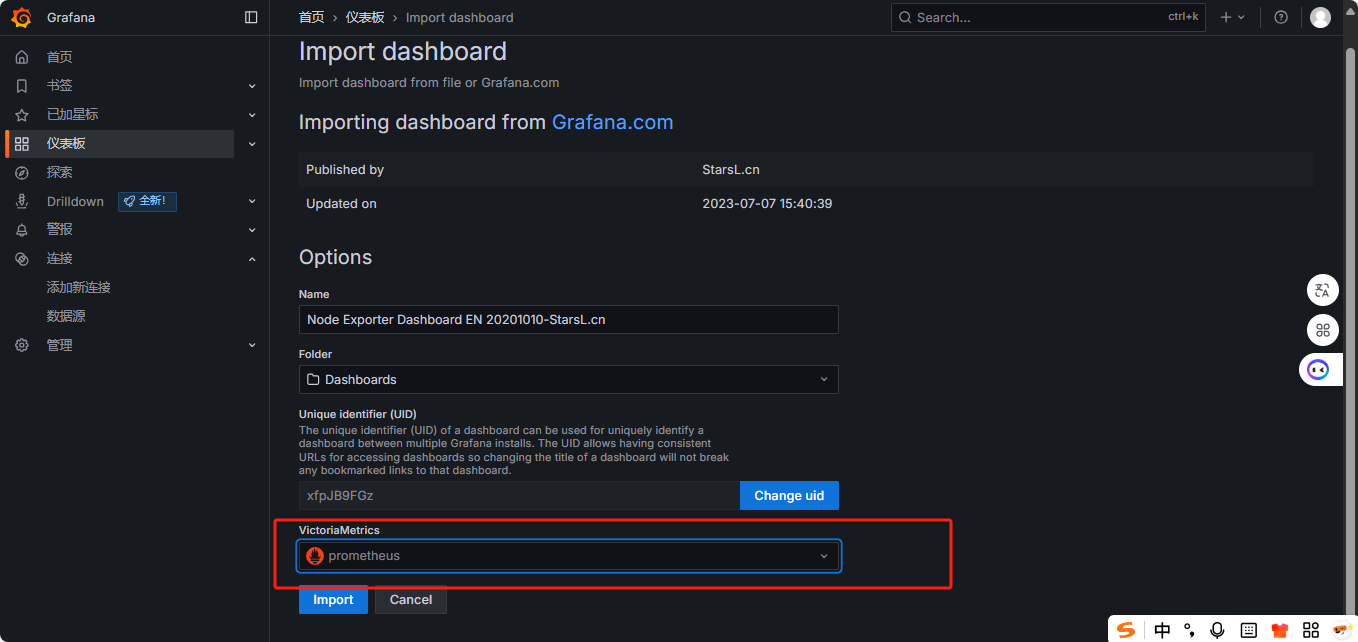Click the StarsL.cn publisher value
The height and width of the screenshot is (642, 1358).
click(x=731, y=170)
